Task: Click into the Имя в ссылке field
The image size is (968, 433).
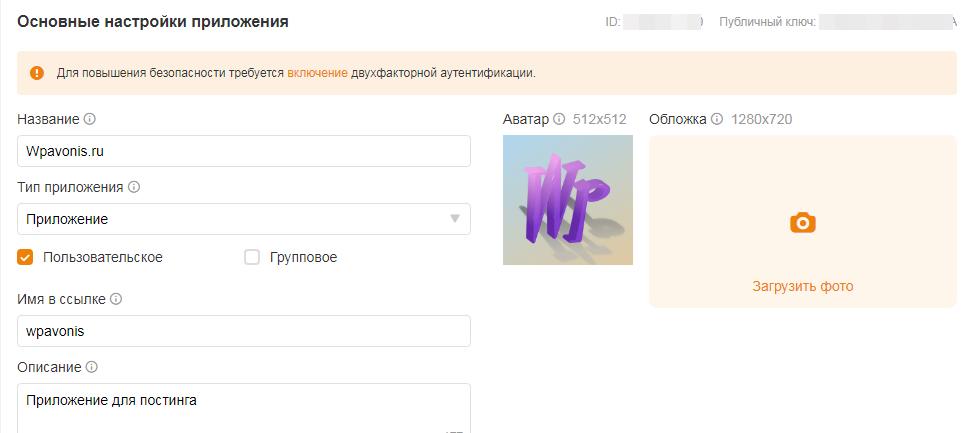Action: coord(244,331)
